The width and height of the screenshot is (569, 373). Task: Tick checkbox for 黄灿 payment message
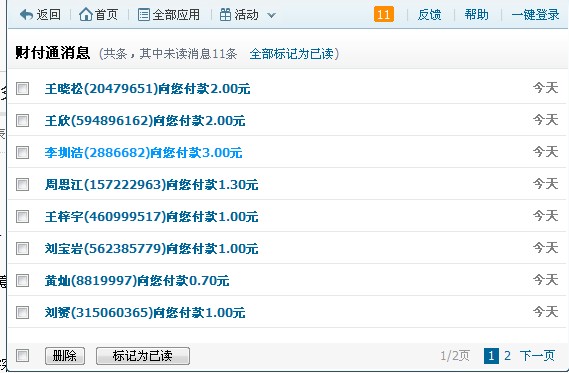[22, 280]
